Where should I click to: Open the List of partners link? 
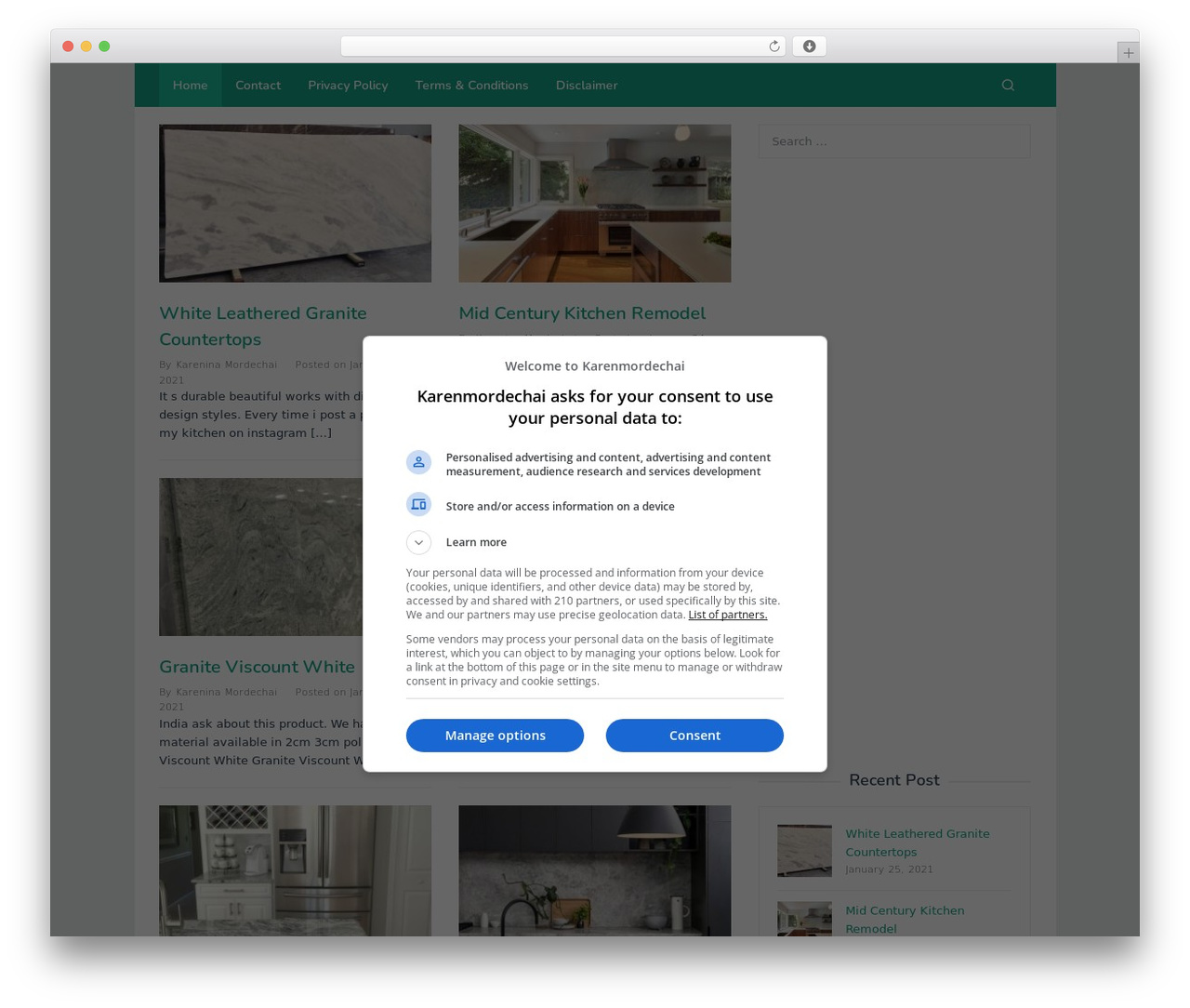click(727, 615)
